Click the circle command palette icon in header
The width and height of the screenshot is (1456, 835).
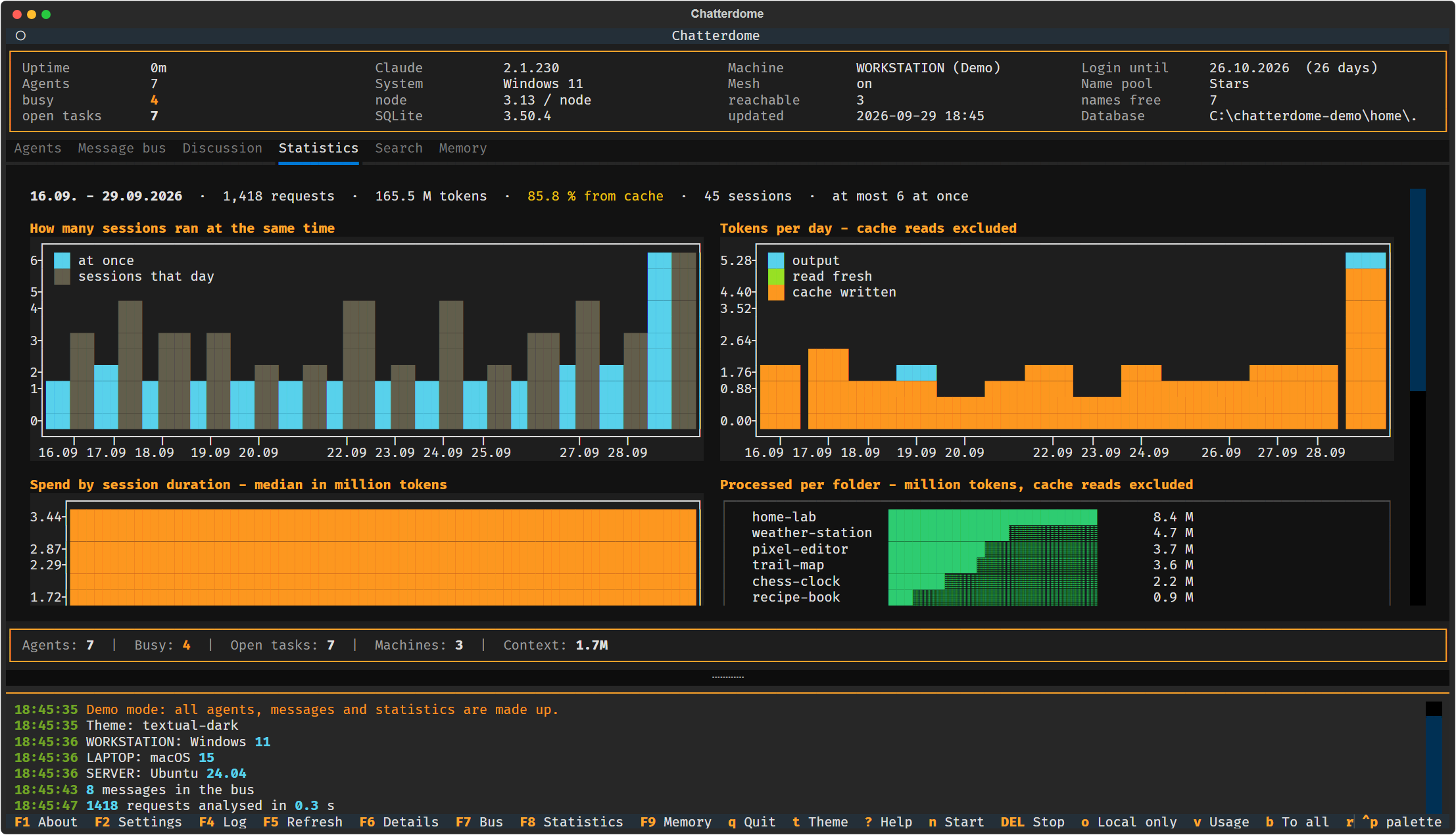(20, 36)
